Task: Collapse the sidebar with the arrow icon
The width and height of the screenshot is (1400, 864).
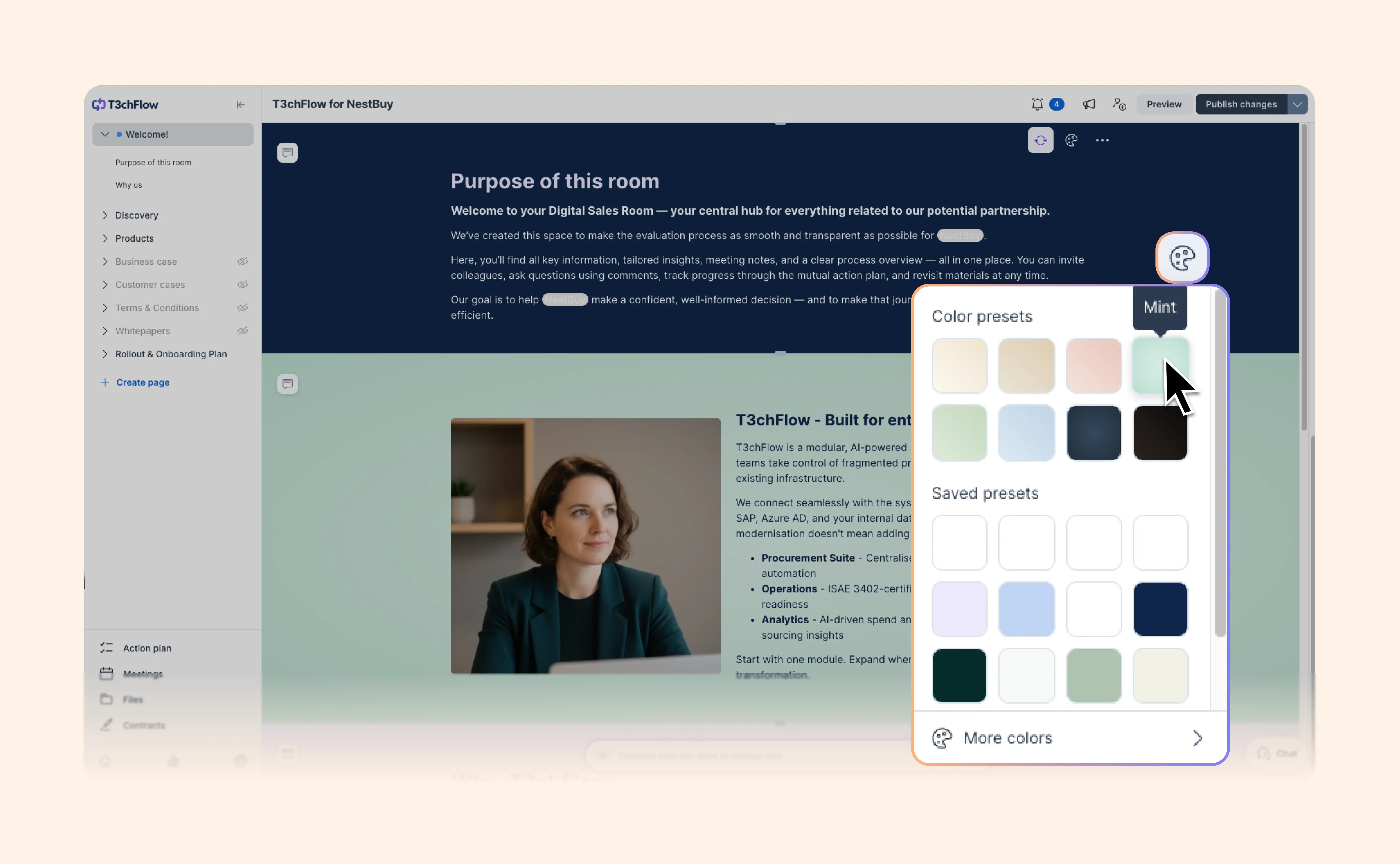Action: pos(241,105)
